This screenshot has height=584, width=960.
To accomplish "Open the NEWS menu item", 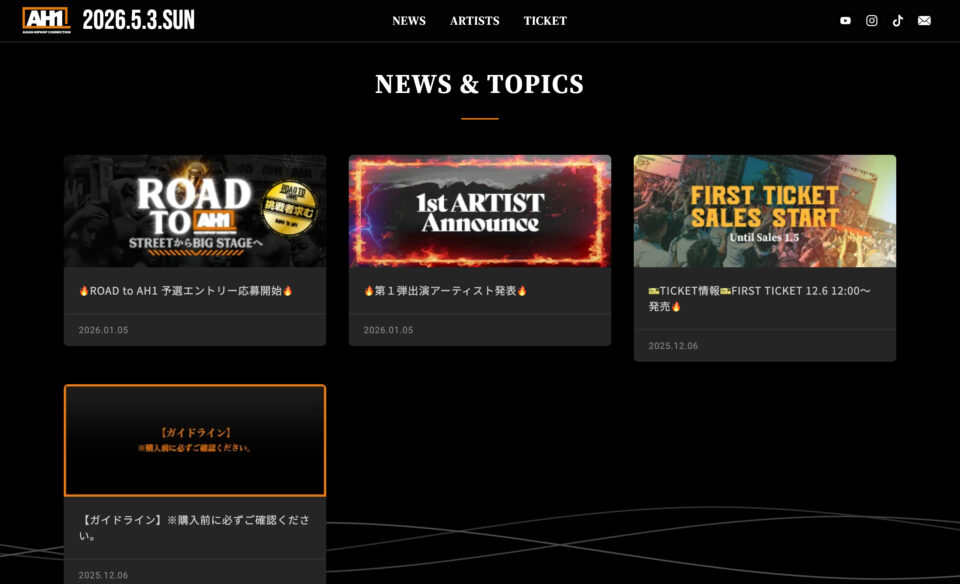I will 408,20.
